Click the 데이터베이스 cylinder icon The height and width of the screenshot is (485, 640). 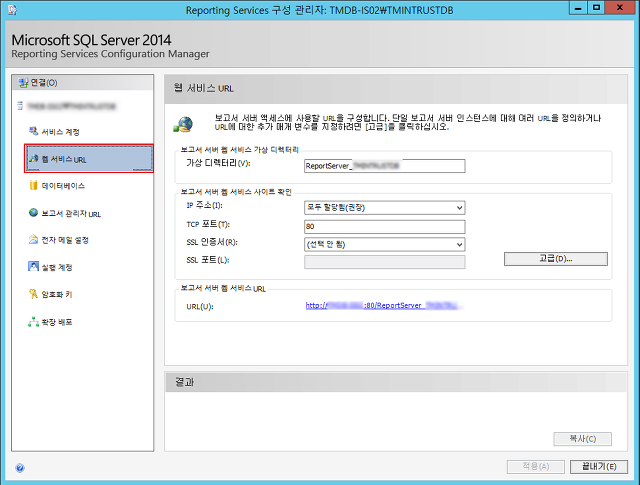tap(33, 185)
